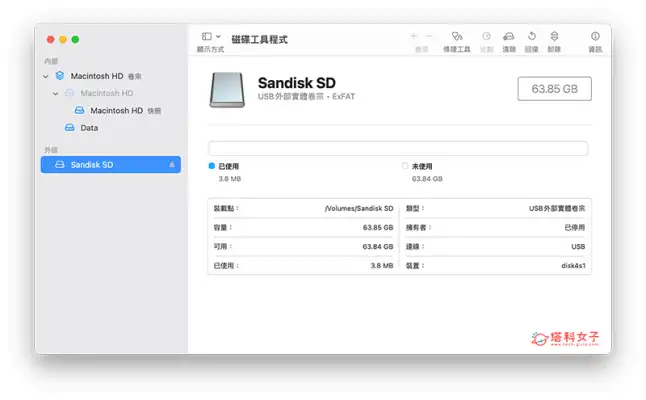The image size is (646, 400).
Task: Click the Data volume disk icon
Action: tap(70, 128)
